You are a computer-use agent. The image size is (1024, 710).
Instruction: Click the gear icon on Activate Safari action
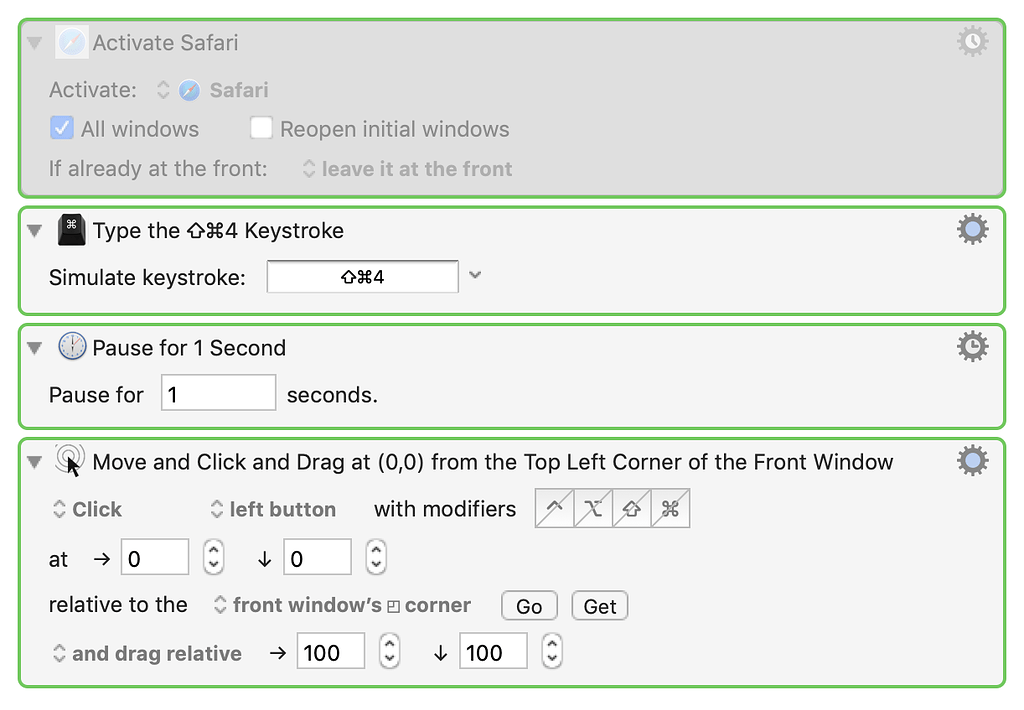click(x=972, y=41)
